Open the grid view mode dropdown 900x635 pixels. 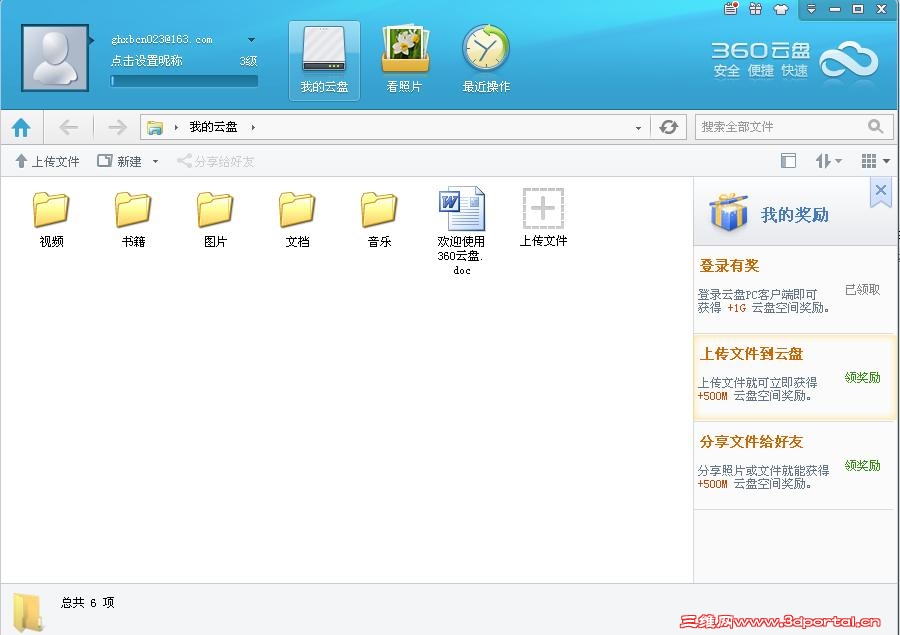click(x=875, y=161)
